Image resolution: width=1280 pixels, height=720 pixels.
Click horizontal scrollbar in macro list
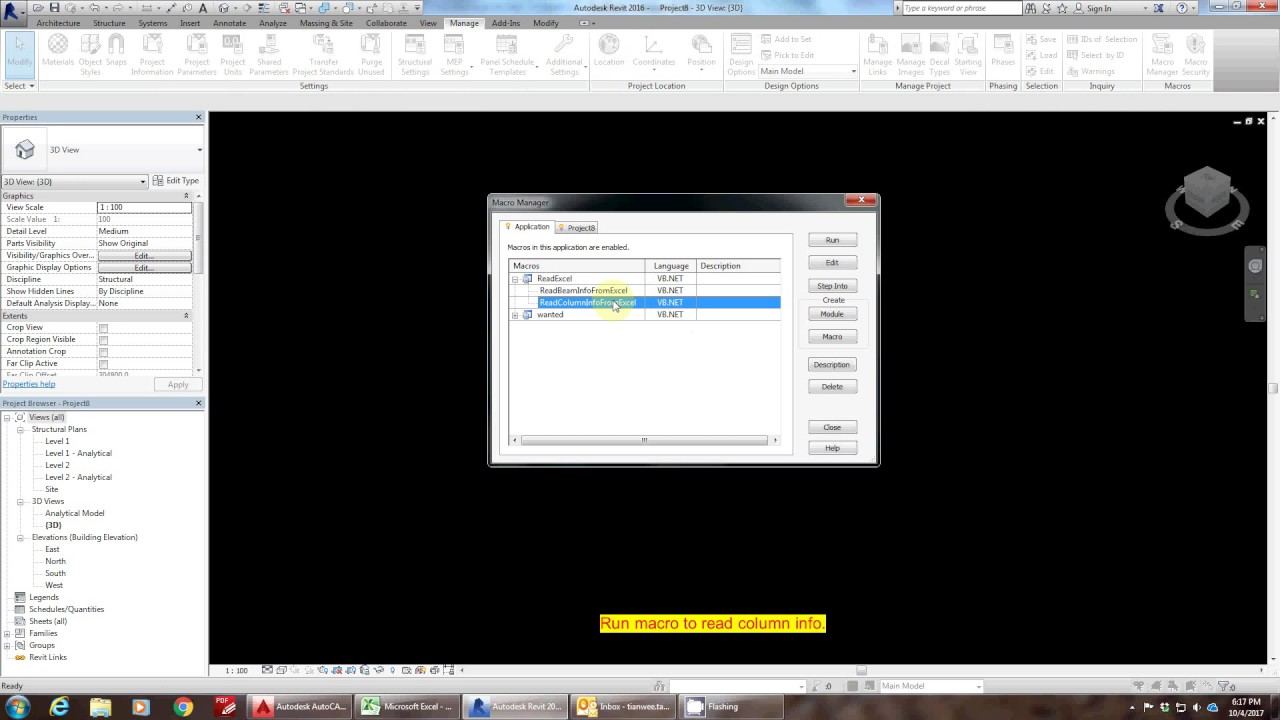[x=644, y=440]
